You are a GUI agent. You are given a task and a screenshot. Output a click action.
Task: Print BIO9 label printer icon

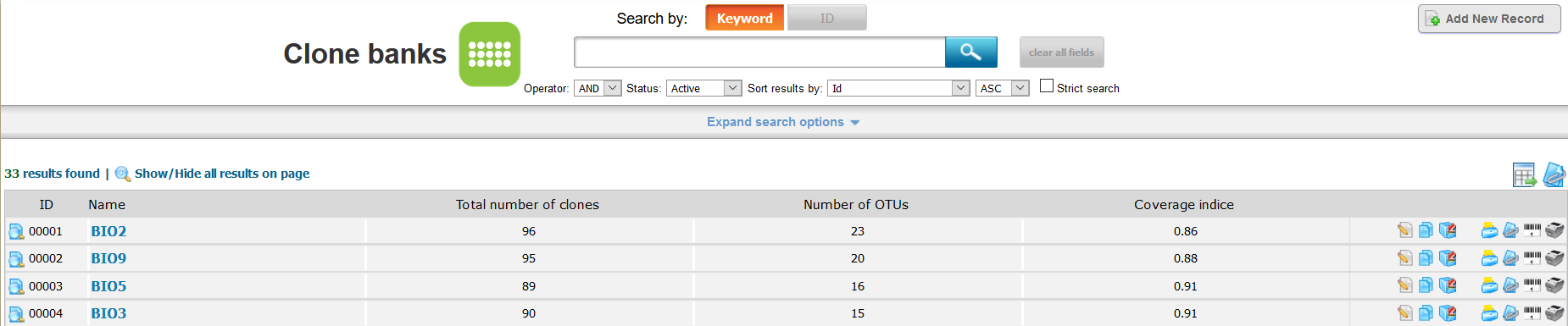1554,257
